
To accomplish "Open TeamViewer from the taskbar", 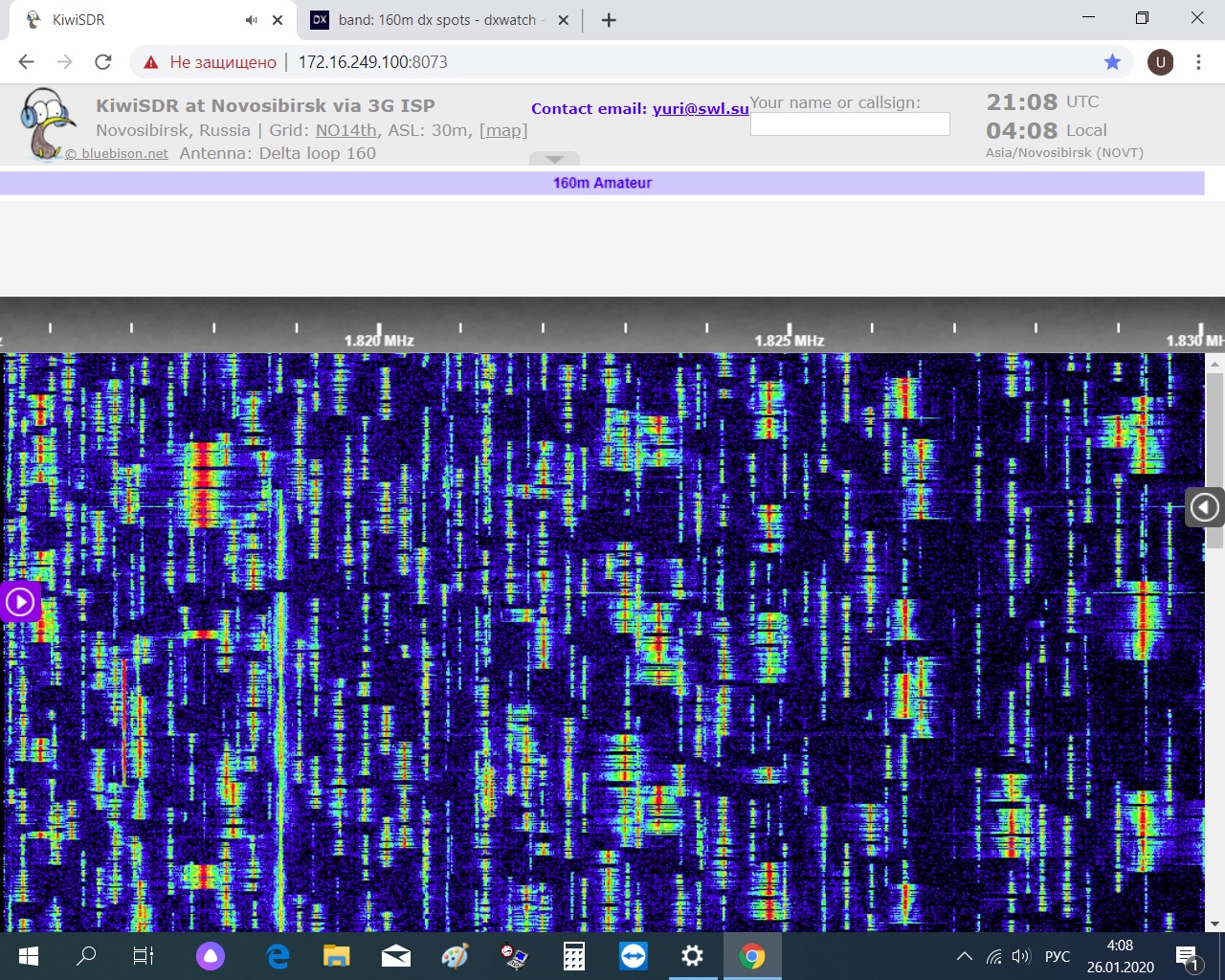I will (633, 956).
